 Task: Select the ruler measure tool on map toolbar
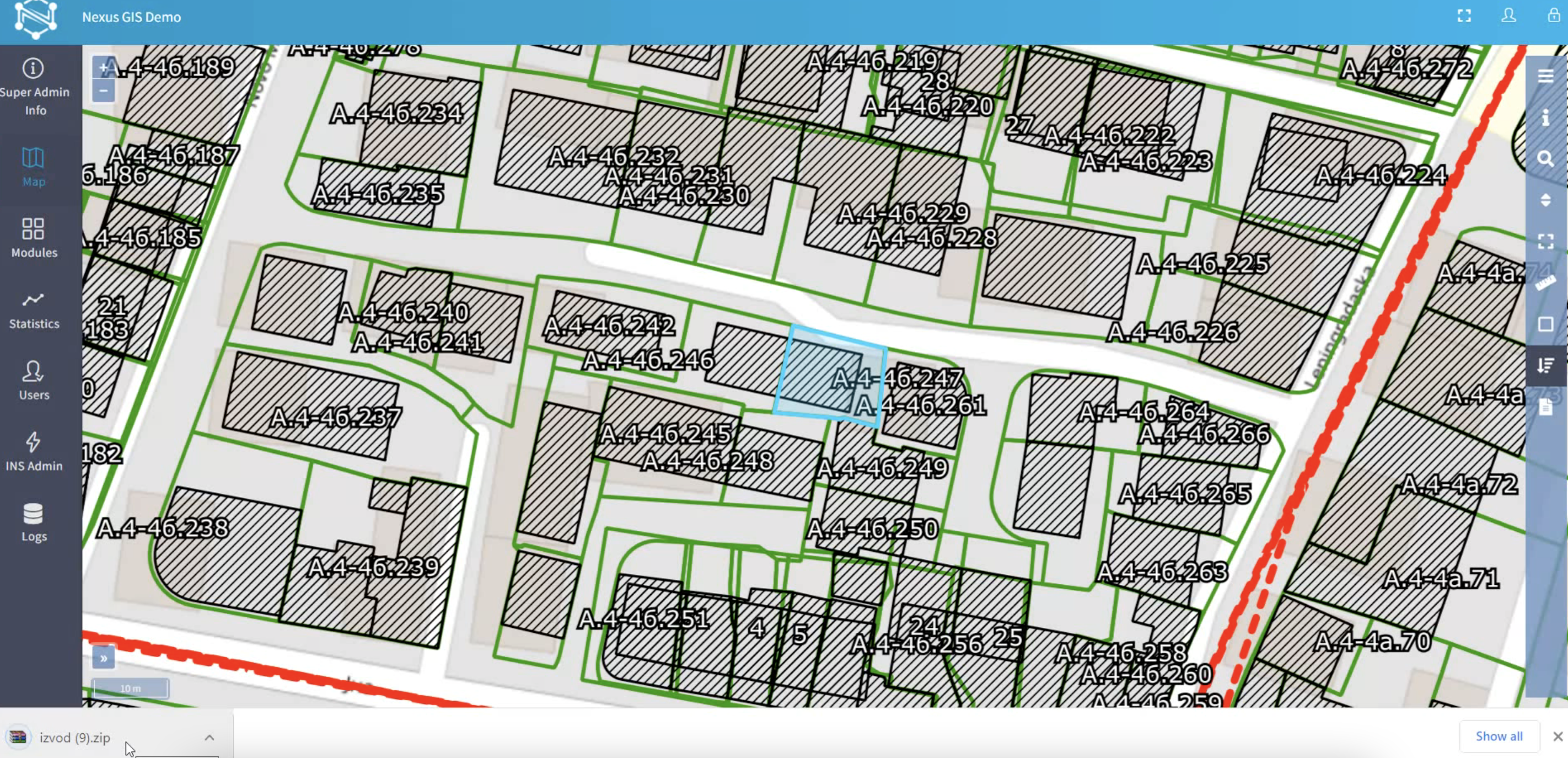point(1545,282)
